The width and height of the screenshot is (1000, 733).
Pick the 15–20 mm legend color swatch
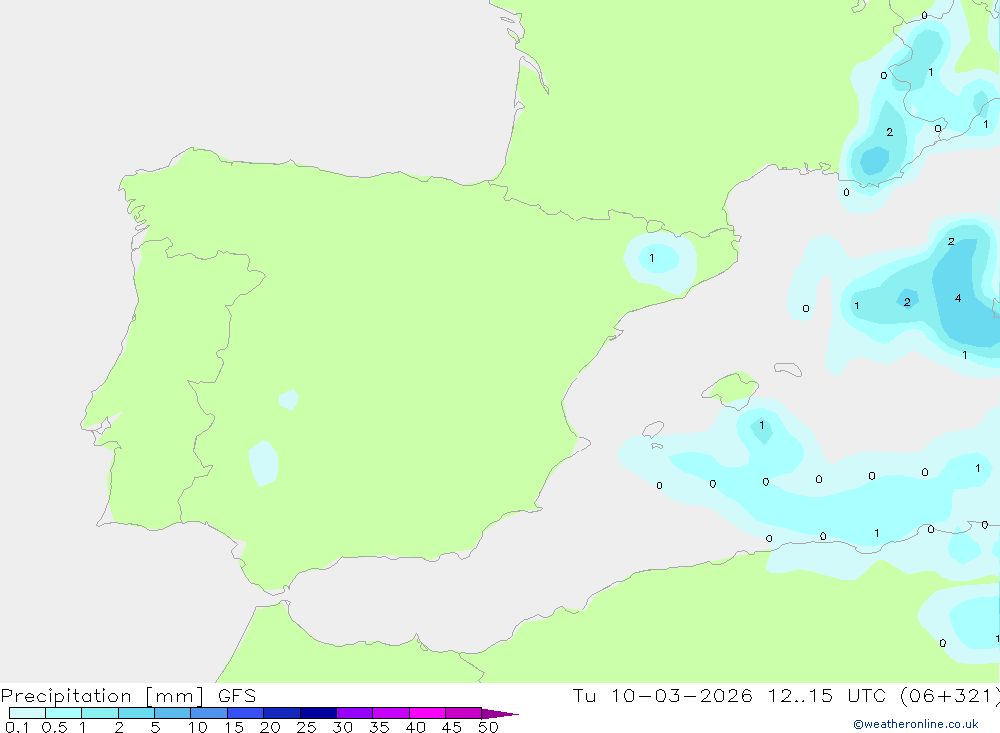tap(246, 713)
